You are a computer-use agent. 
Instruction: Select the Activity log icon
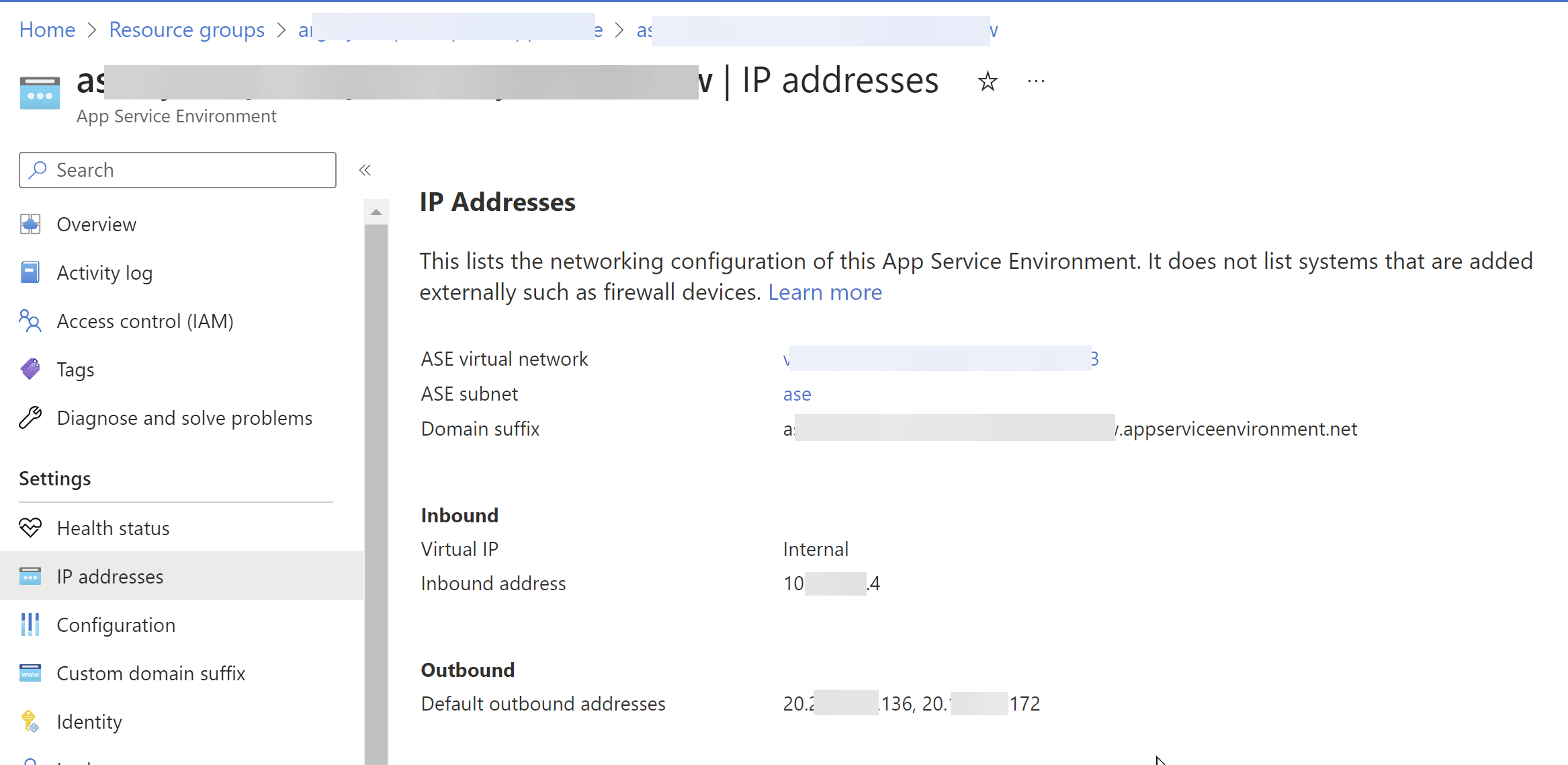[29, 272]
